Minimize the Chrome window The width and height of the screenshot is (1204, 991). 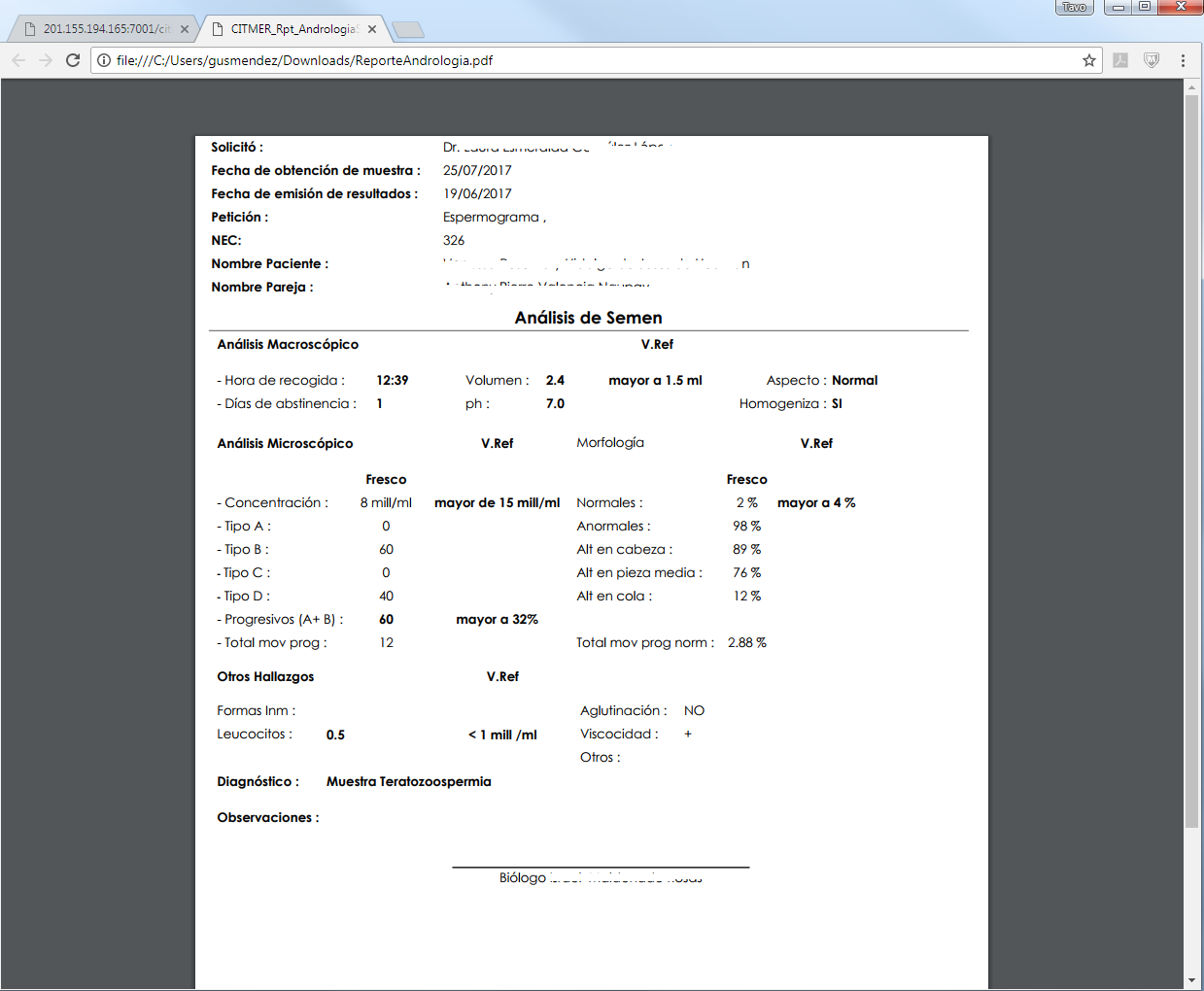1118,7
